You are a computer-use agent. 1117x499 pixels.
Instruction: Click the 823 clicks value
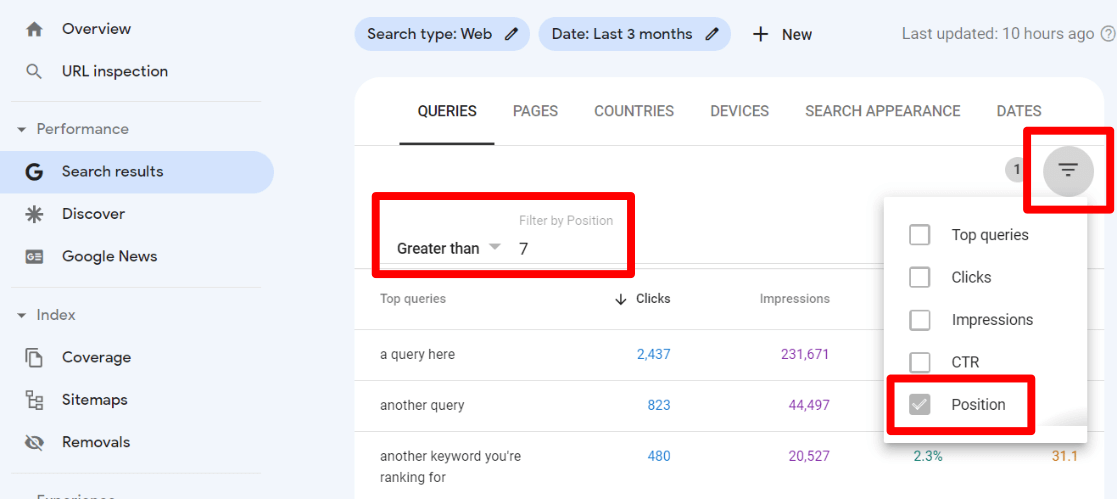point(659,406)
